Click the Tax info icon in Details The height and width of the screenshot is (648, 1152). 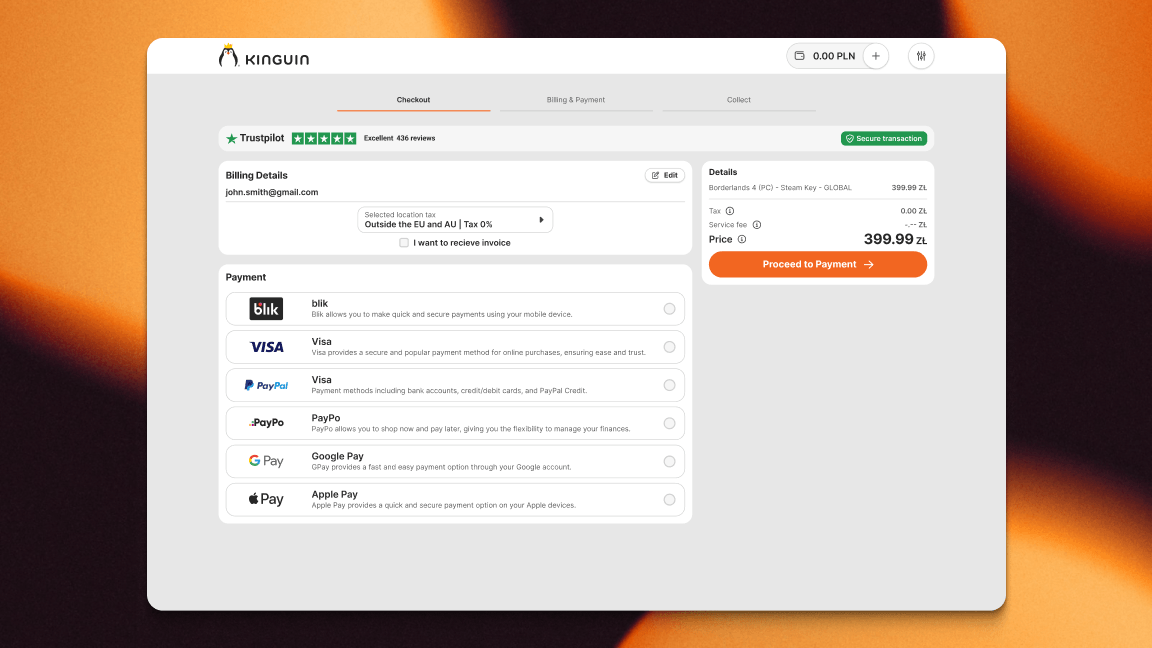[730, 210]
